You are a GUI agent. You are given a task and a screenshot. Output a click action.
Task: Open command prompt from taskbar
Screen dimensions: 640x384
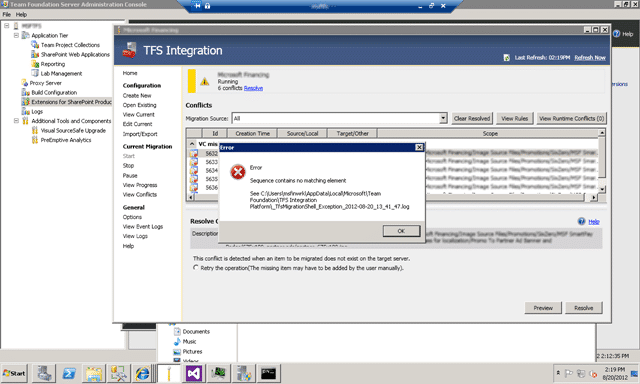(x=269, y=373)
